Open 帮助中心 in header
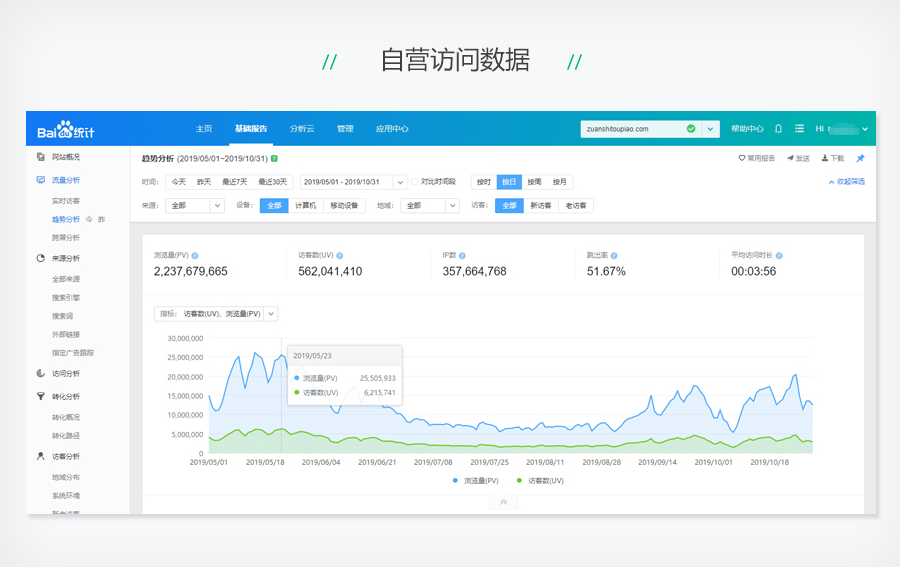The image size is (900, 567). pyautogui.click(x=747, y=129)
